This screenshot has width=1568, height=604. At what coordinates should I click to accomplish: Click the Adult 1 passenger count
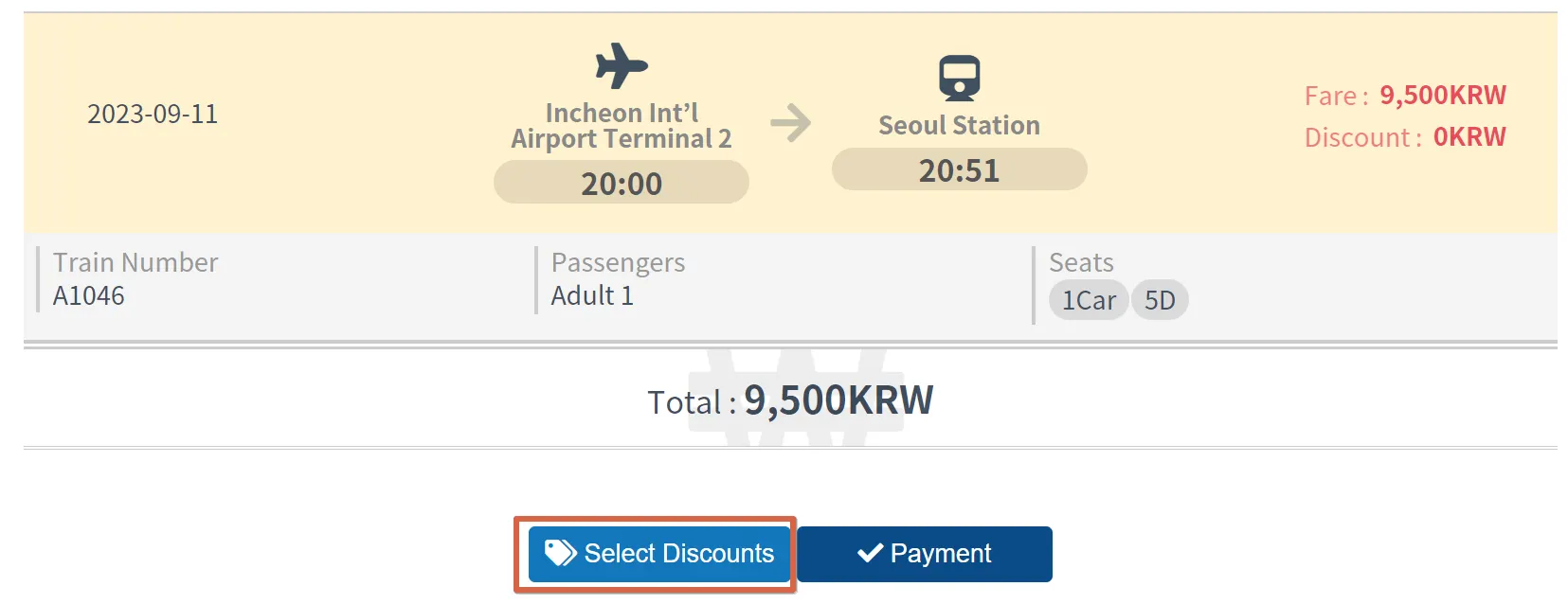[592, 295]
